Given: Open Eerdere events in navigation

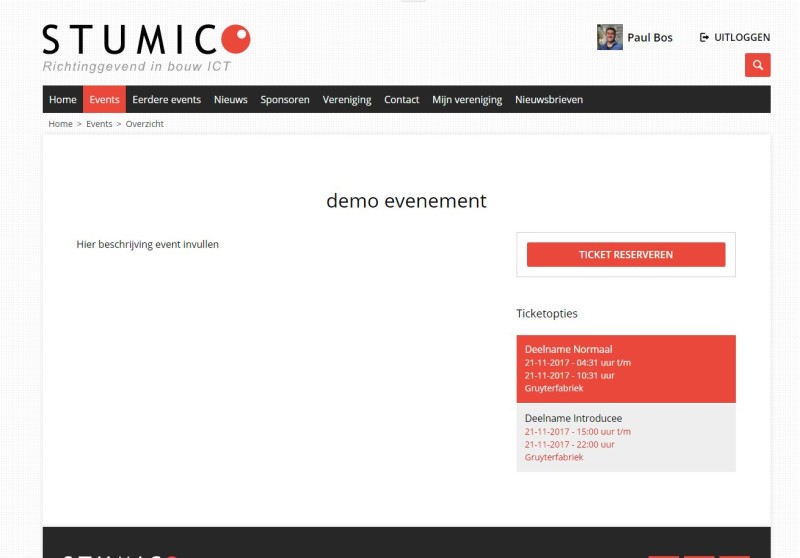Looking at the screenshot, I should 167,100.
